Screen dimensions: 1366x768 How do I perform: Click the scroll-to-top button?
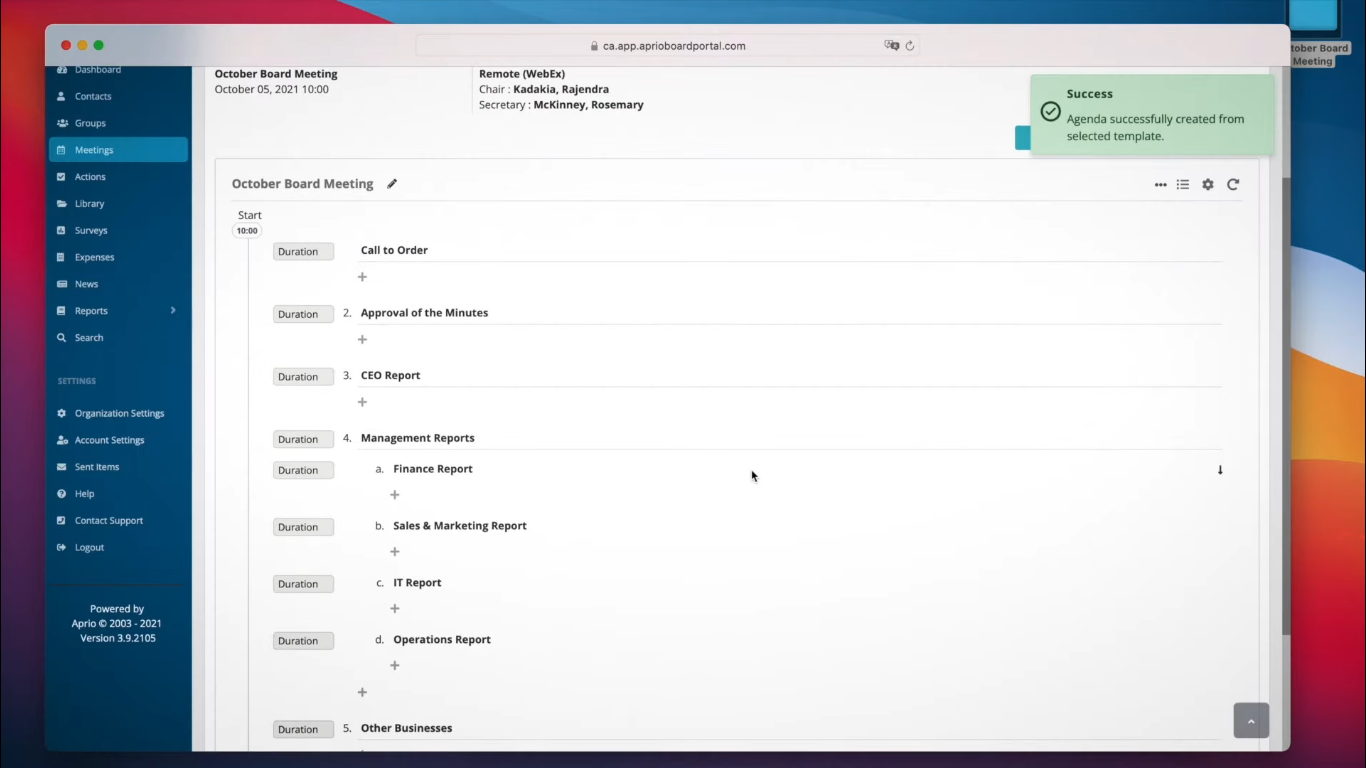(1251, 720)
